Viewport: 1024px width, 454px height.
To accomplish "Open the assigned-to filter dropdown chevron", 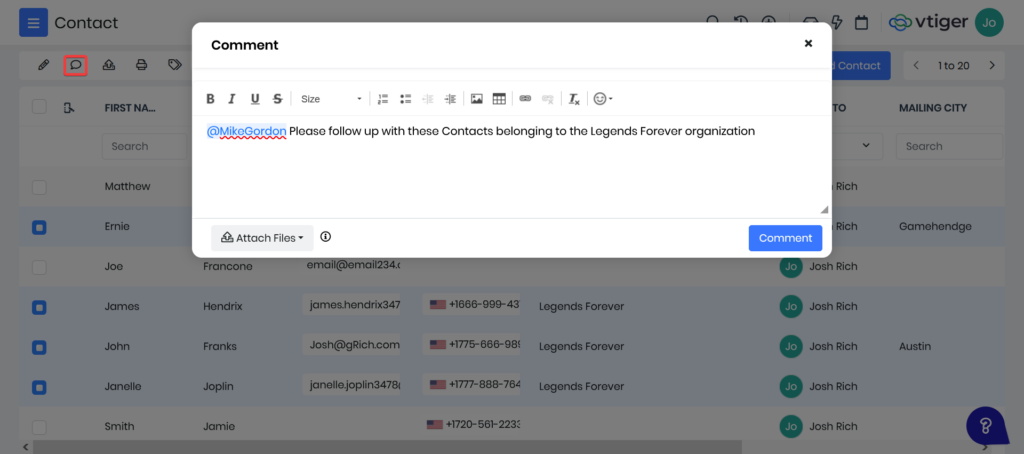I will pos(867,146).
